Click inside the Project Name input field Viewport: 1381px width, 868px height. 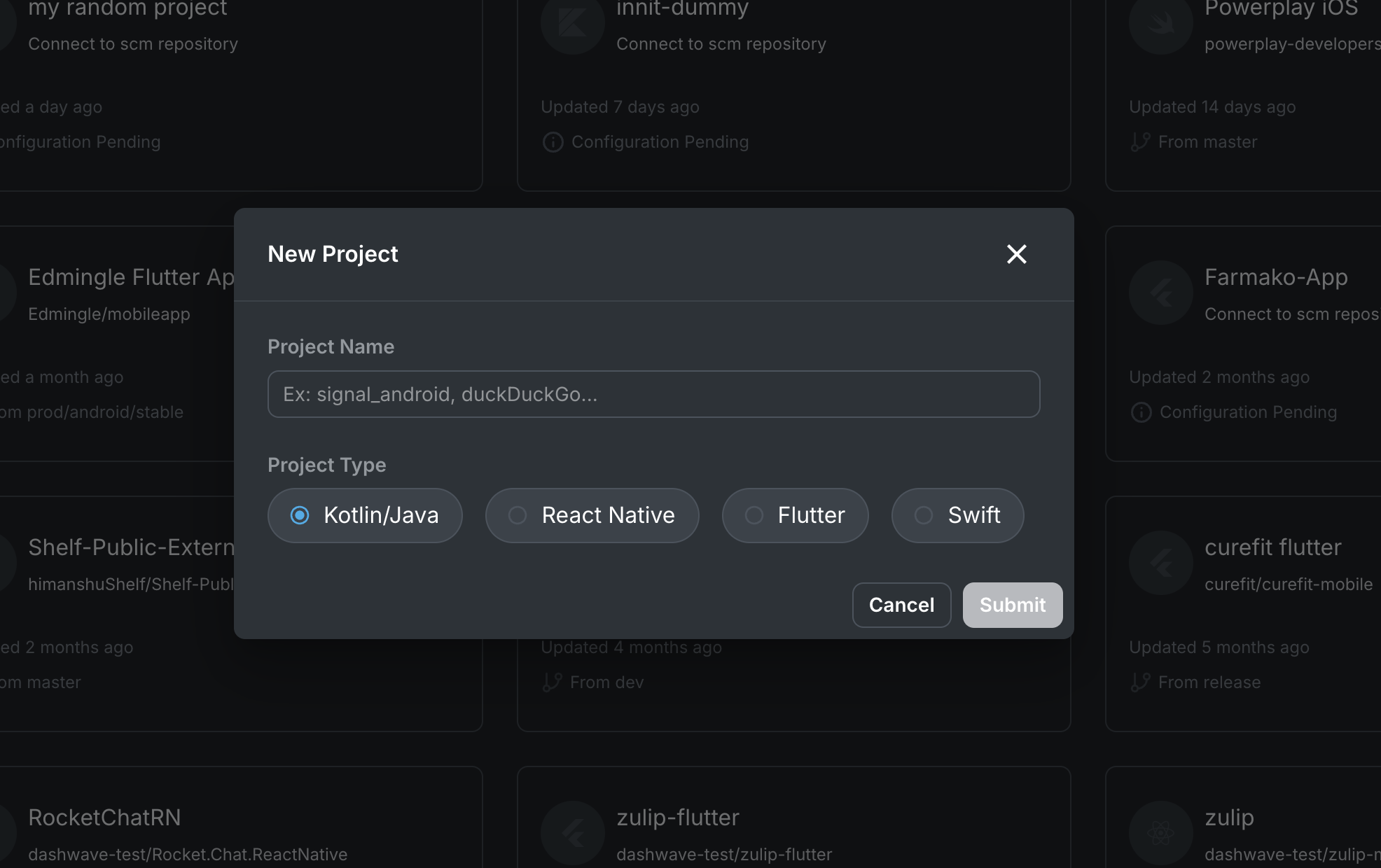[653, 394]
